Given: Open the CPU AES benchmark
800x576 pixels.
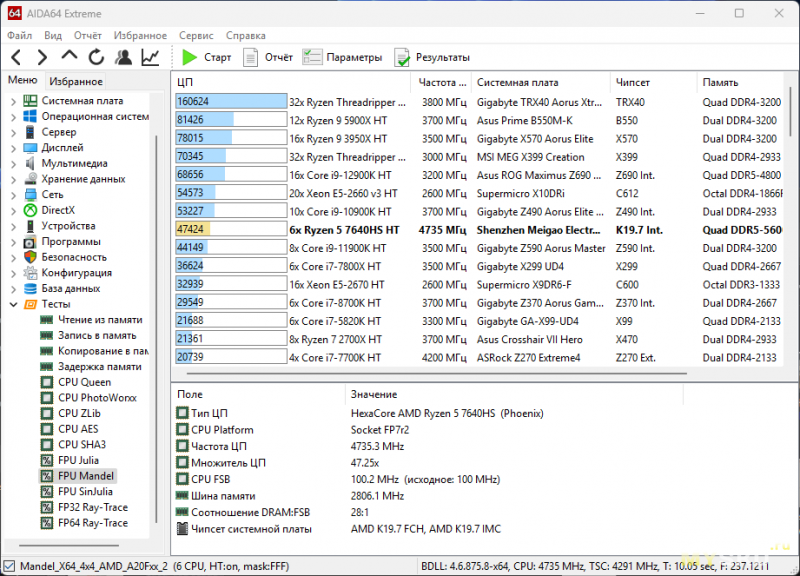Looking at the screenshot, I should (78, 429).
